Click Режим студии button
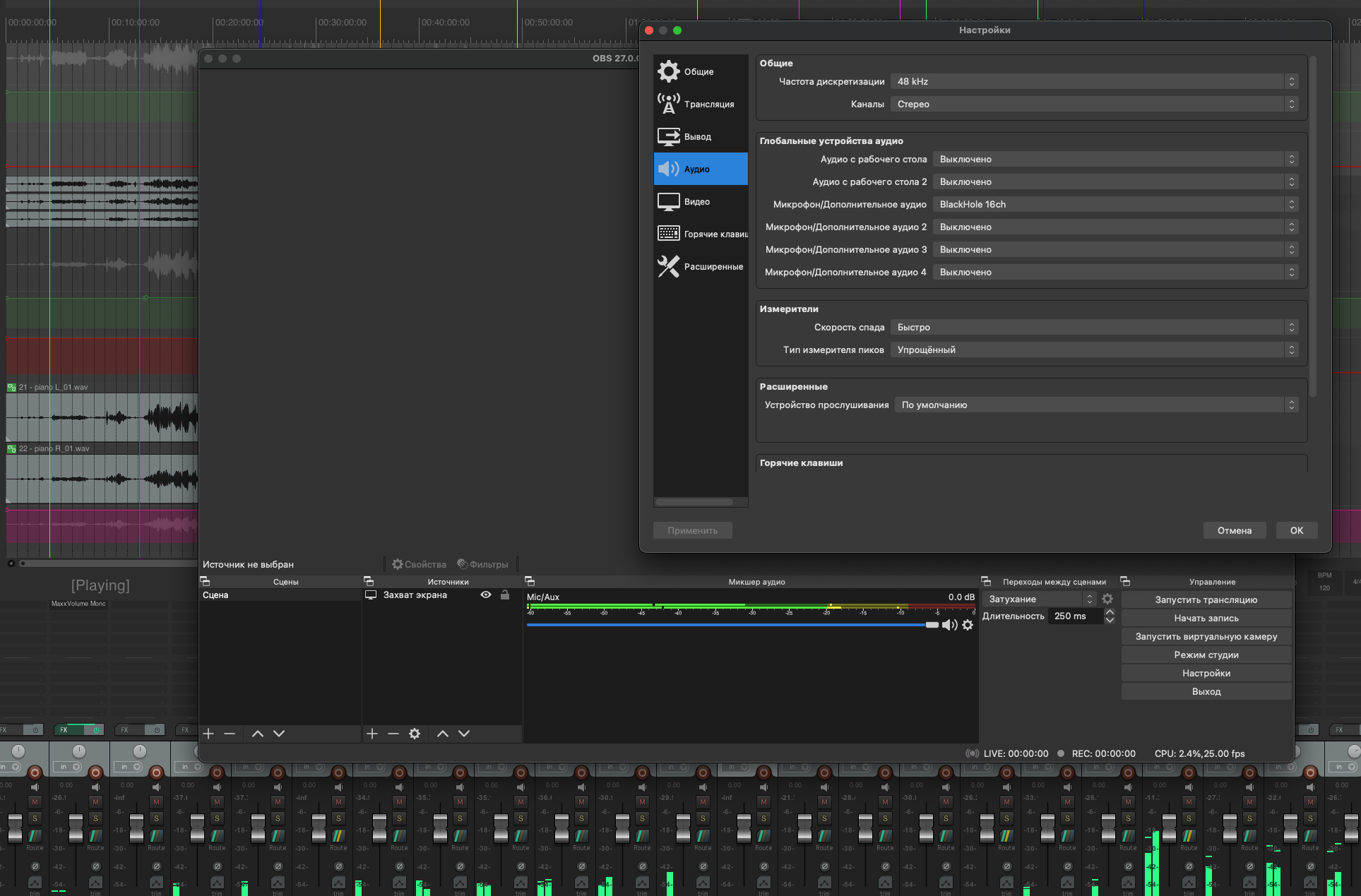 tap(1206, 655)
